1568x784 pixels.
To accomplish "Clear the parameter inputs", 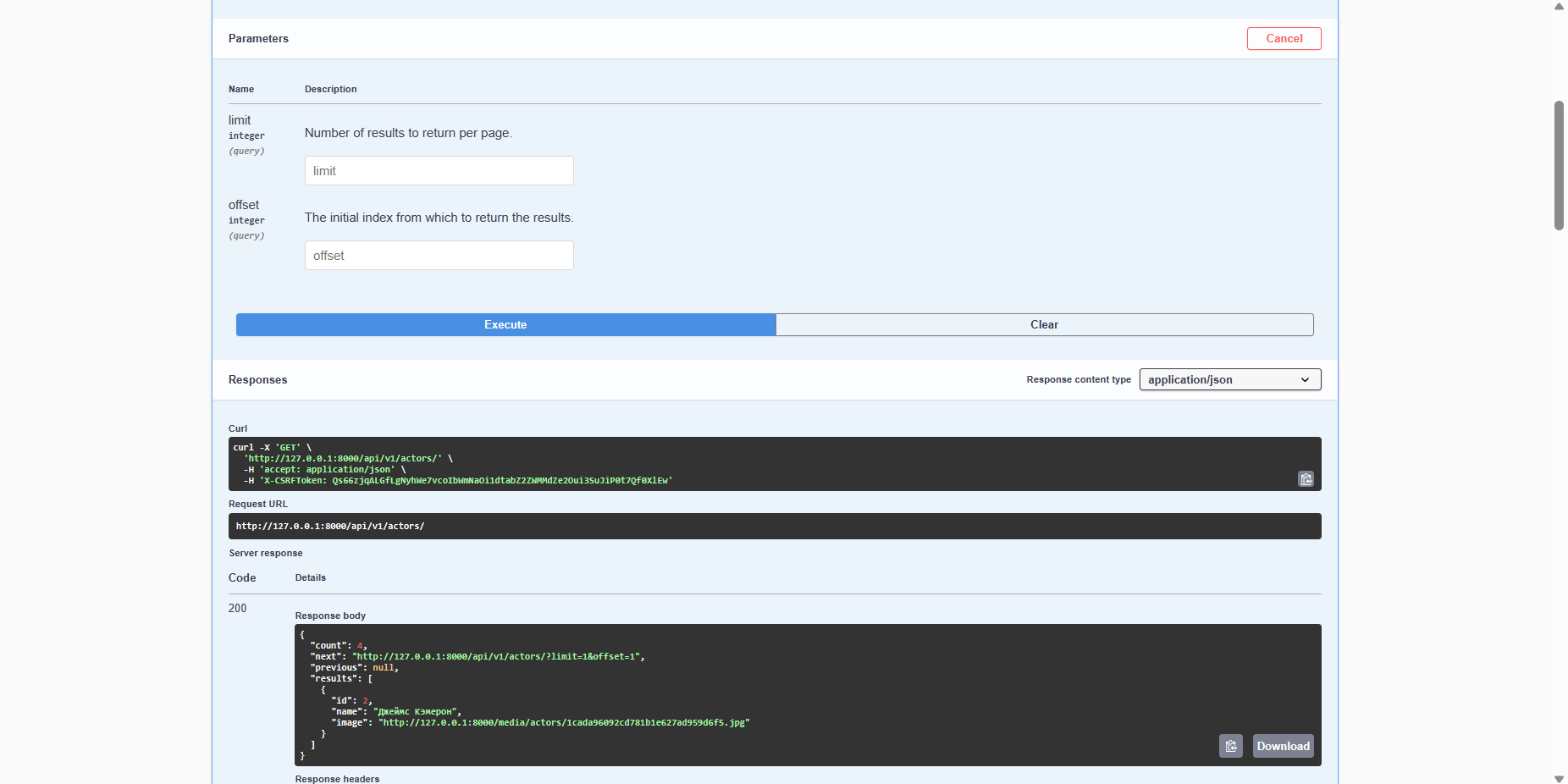I will point(1043,324).
